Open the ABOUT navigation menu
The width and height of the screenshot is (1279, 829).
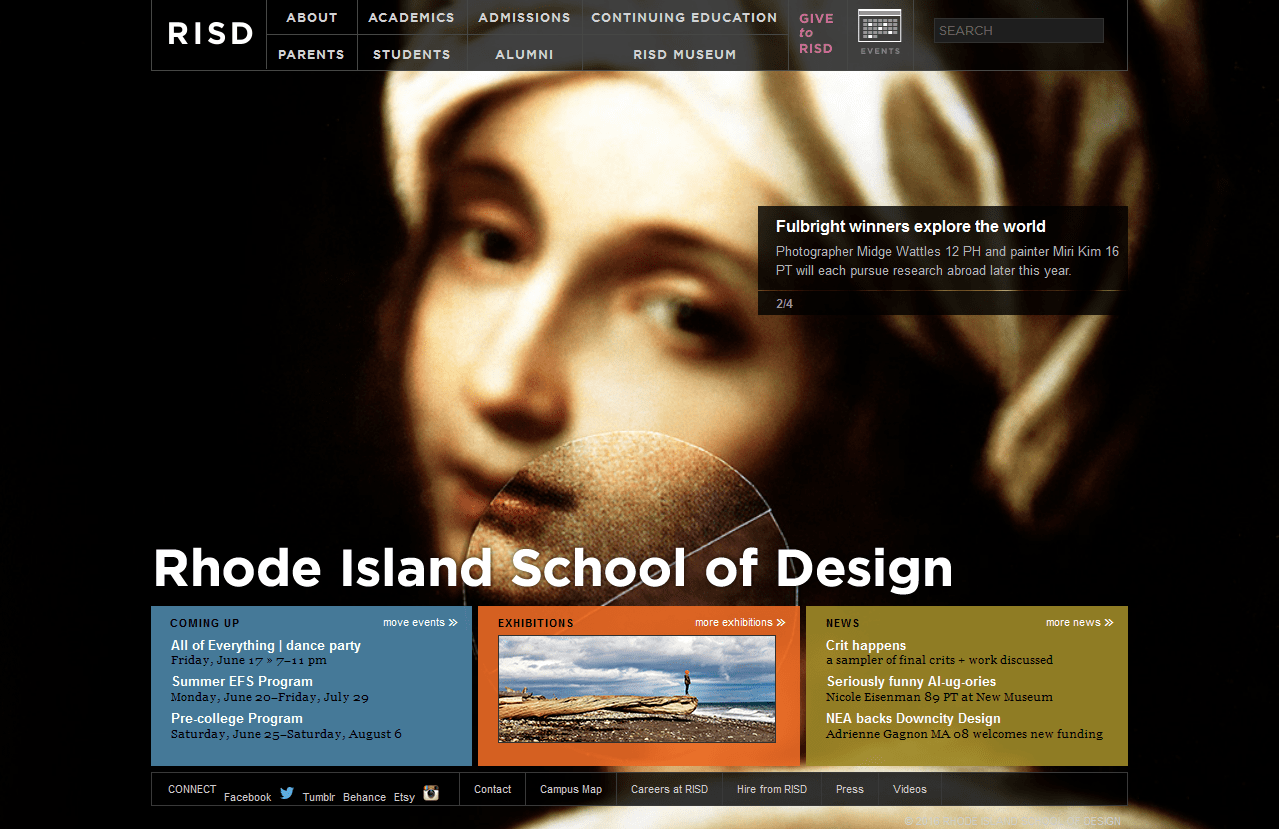(311, 17)
